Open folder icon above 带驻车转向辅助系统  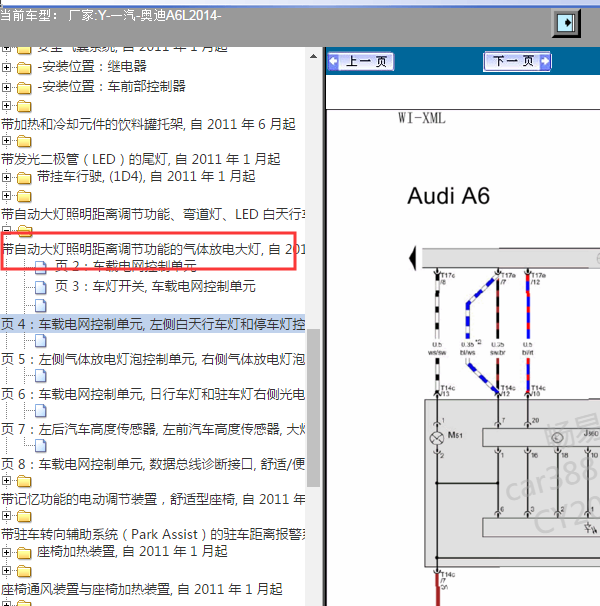[24, 516]
